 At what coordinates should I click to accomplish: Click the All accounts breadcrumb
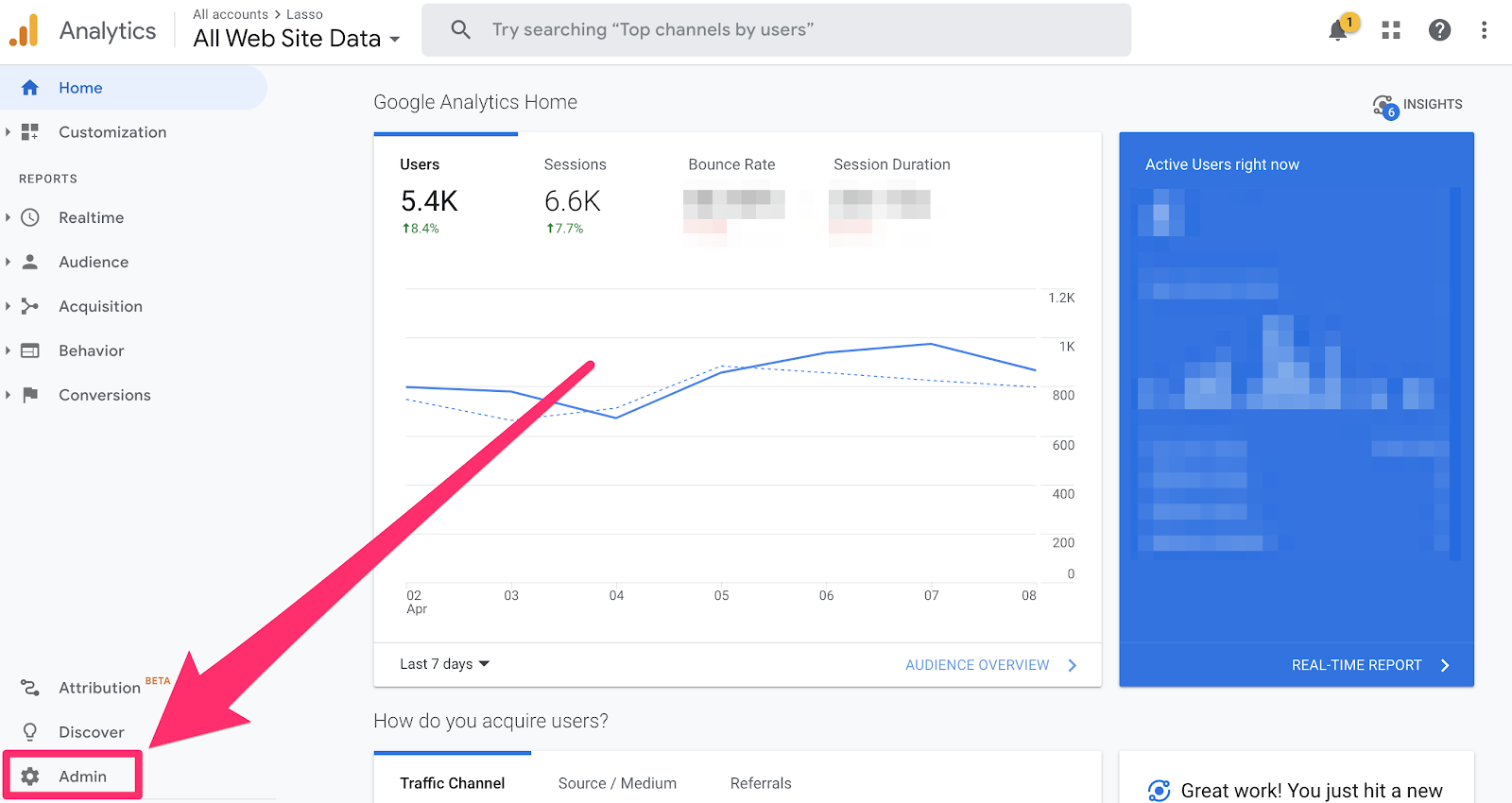click(231, 14)
